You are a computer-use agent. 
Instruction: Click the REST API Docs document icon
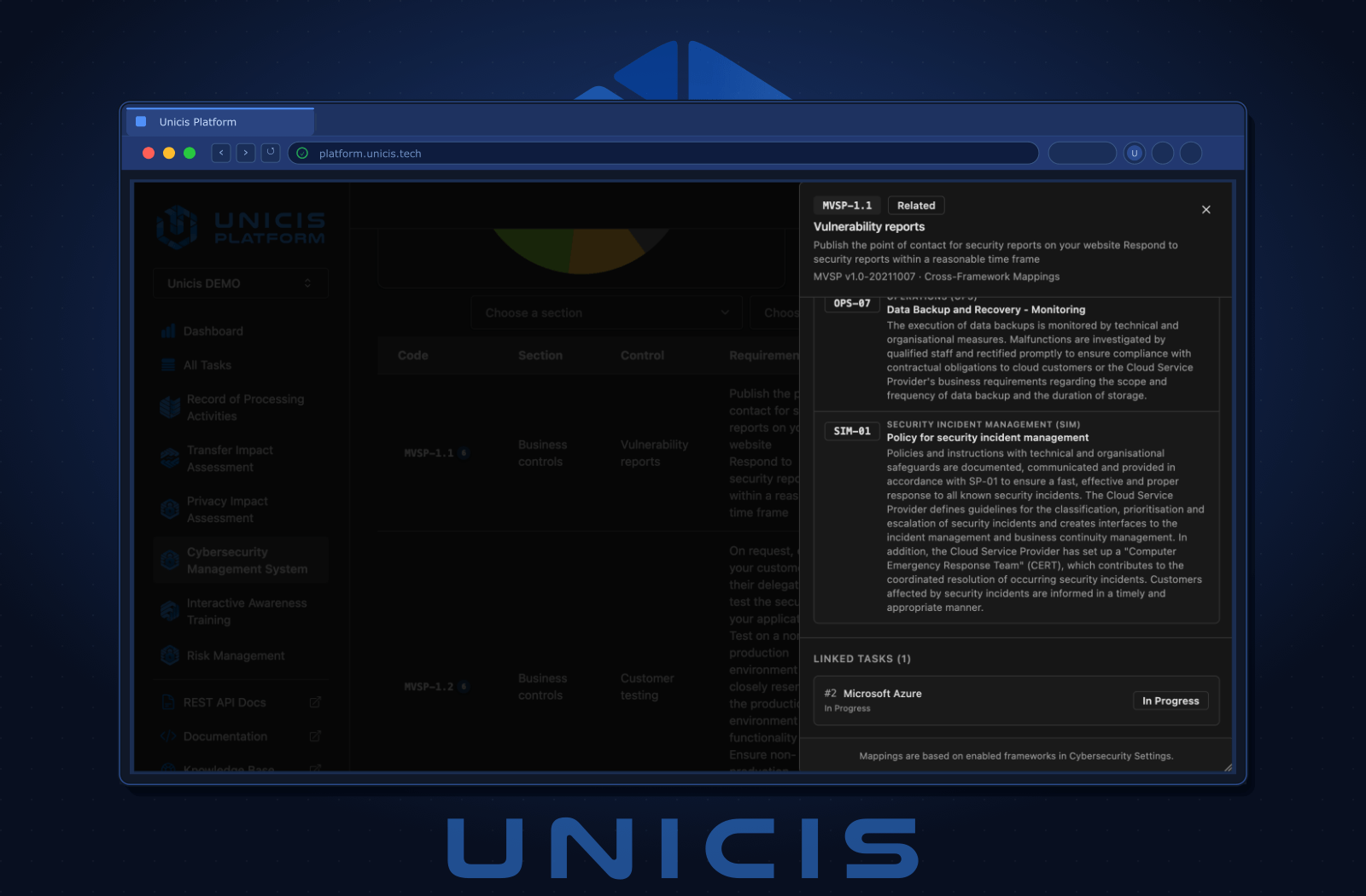168,702
